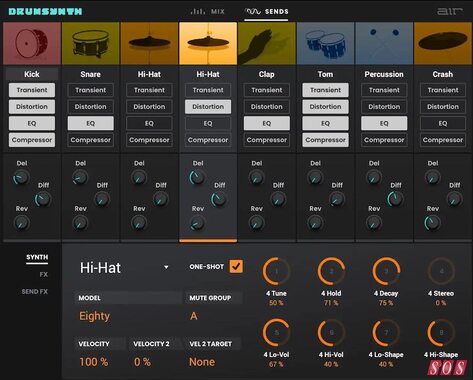Select the first Hi-Hat pad image
The image size is (473, 380).
[149, 43]
